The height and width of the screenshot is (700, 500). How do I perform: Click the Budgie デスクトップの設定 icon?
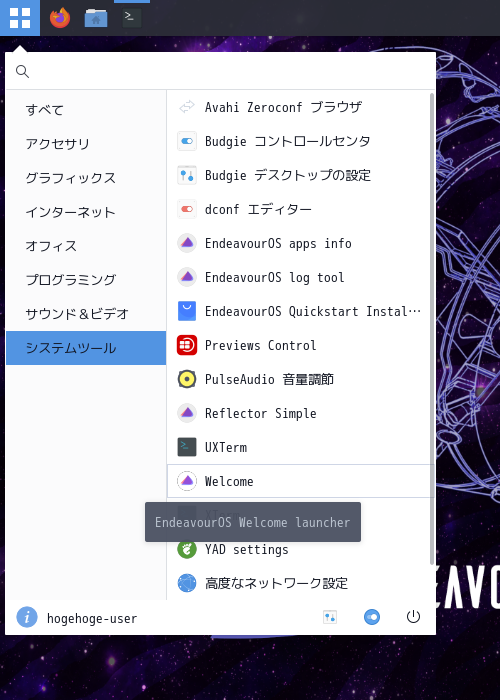(x=187, y=175)
